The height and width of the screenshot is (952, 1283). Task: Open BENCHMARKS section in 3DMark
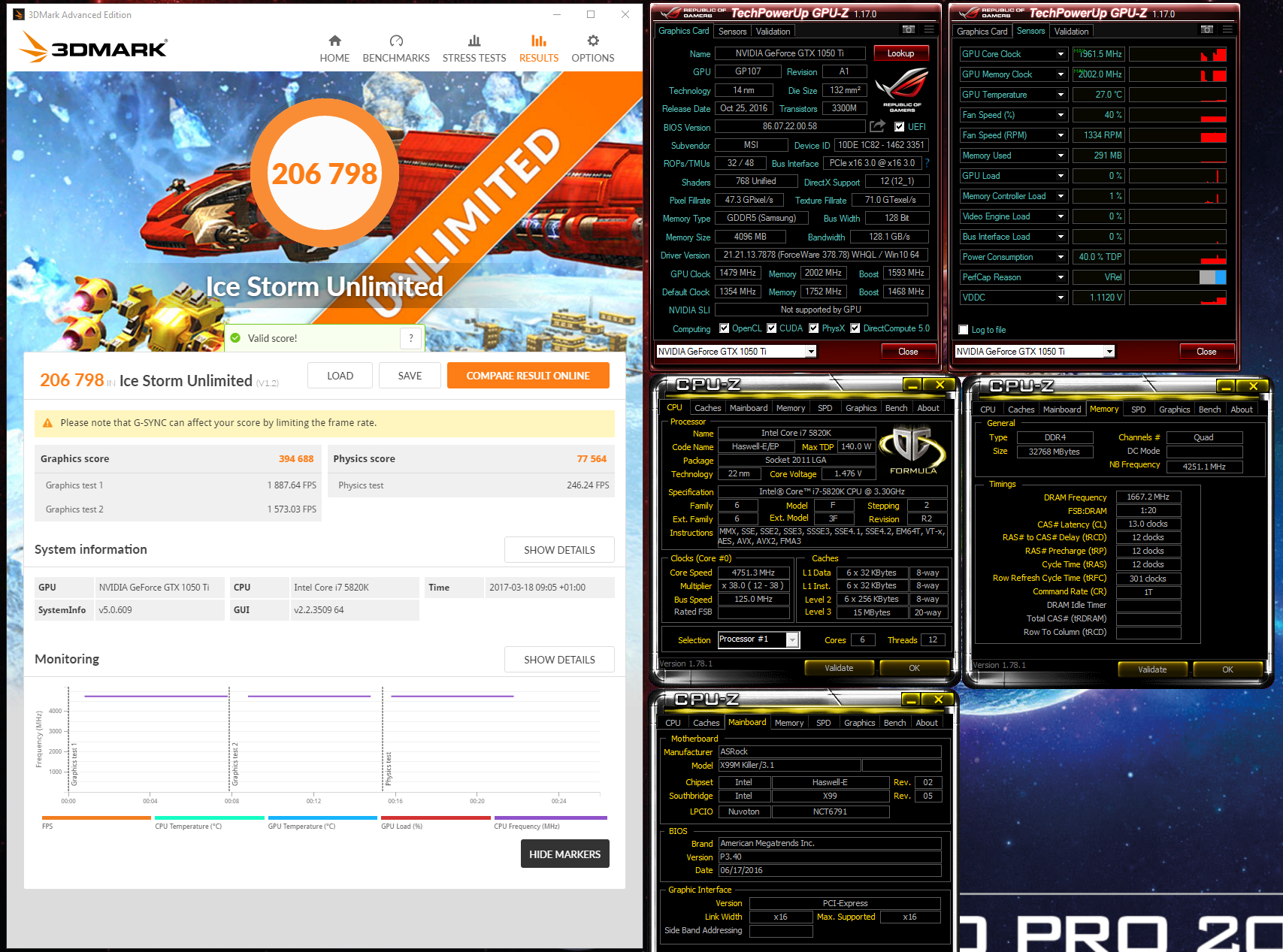coord(396,49)
